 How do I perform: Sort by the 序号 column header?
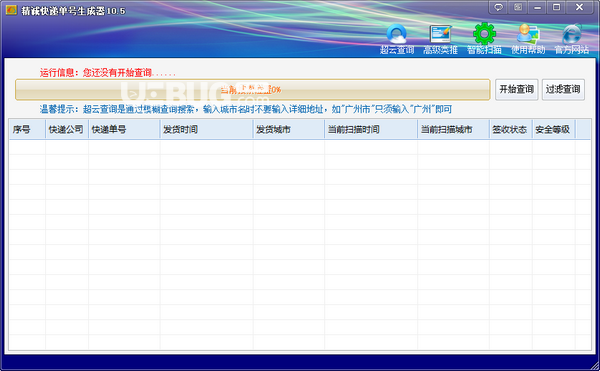coord(27,129)
